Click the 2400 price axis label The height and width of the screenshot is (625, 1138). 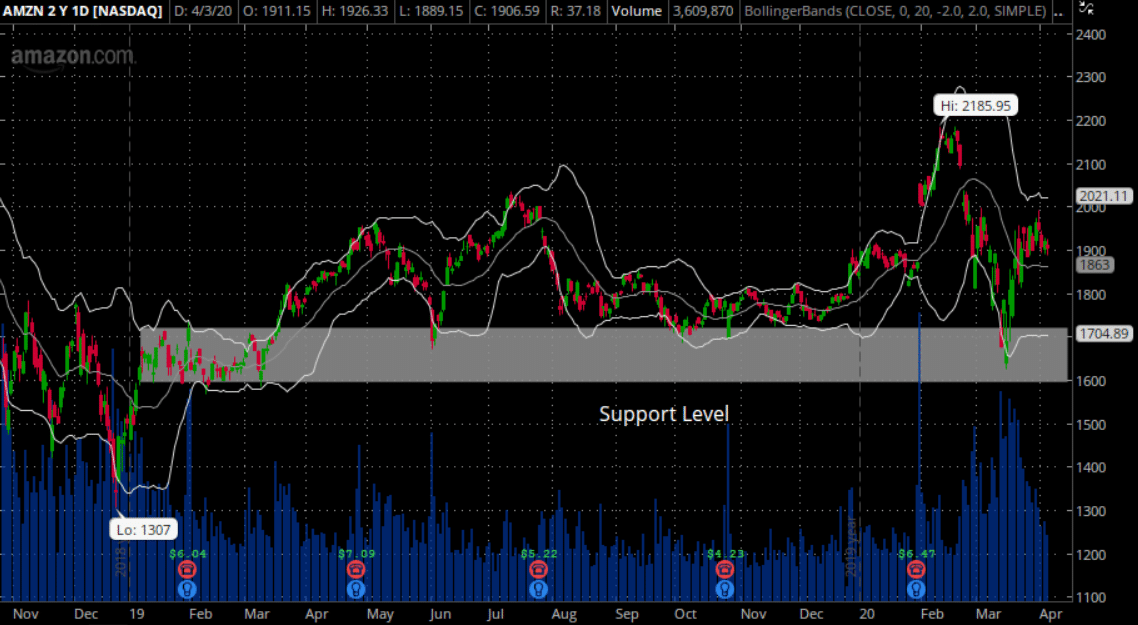(x=1092, y=34)
